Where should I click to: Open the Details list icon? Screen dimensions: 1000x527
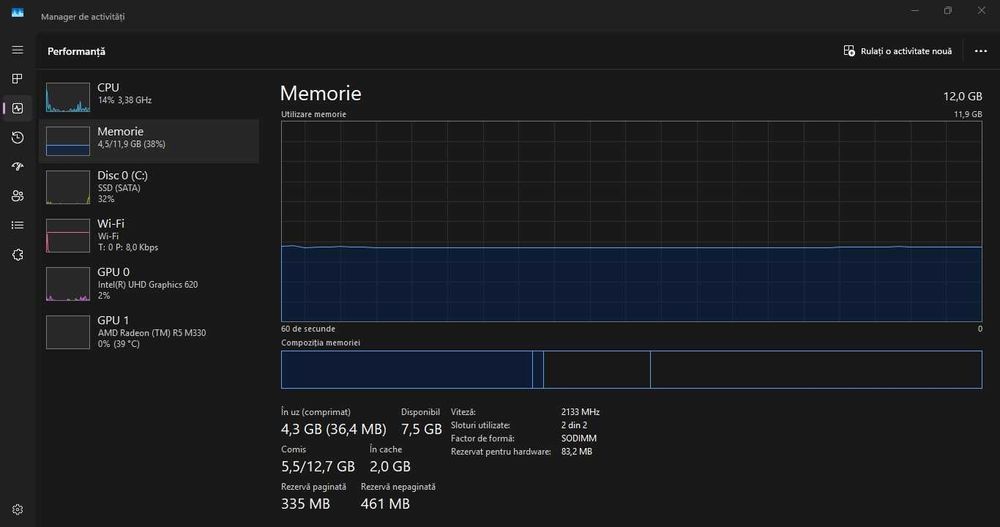[x=17, y=225]
